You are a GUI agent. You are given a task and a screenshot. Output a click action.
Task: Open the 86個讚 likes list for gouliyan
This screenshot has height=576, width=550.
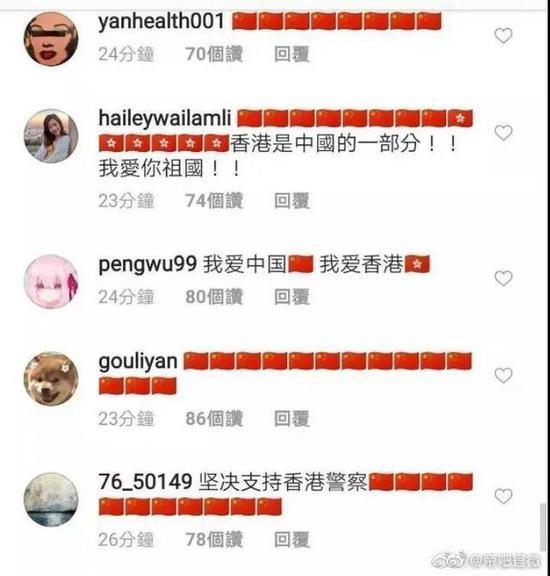[x=214, y=419]
